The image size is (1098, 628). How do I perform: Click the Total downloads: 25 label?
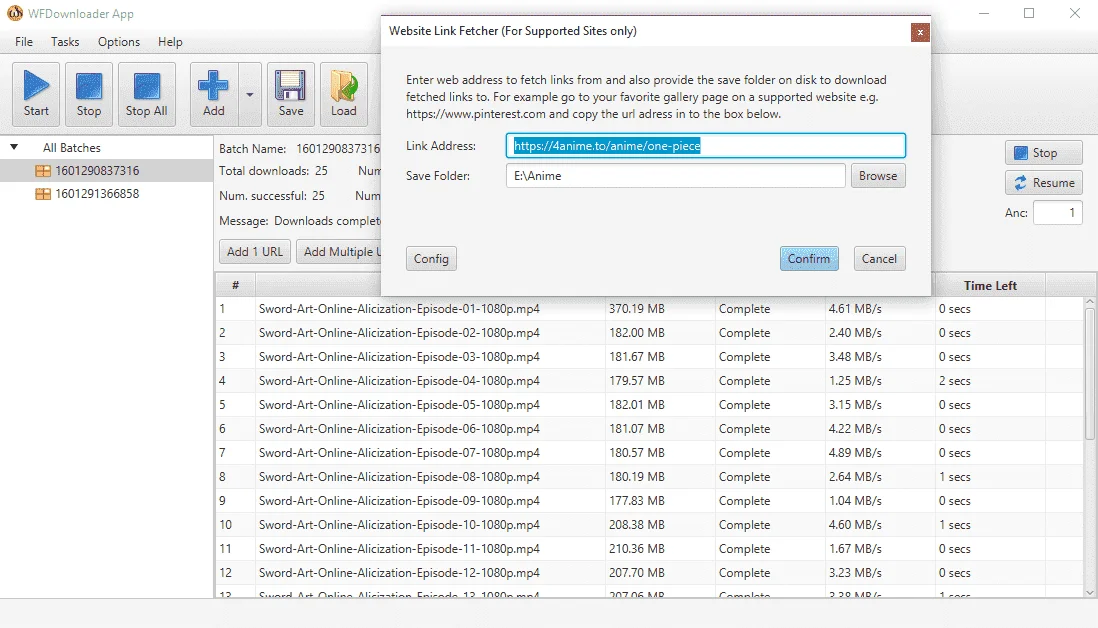(273, 171)
